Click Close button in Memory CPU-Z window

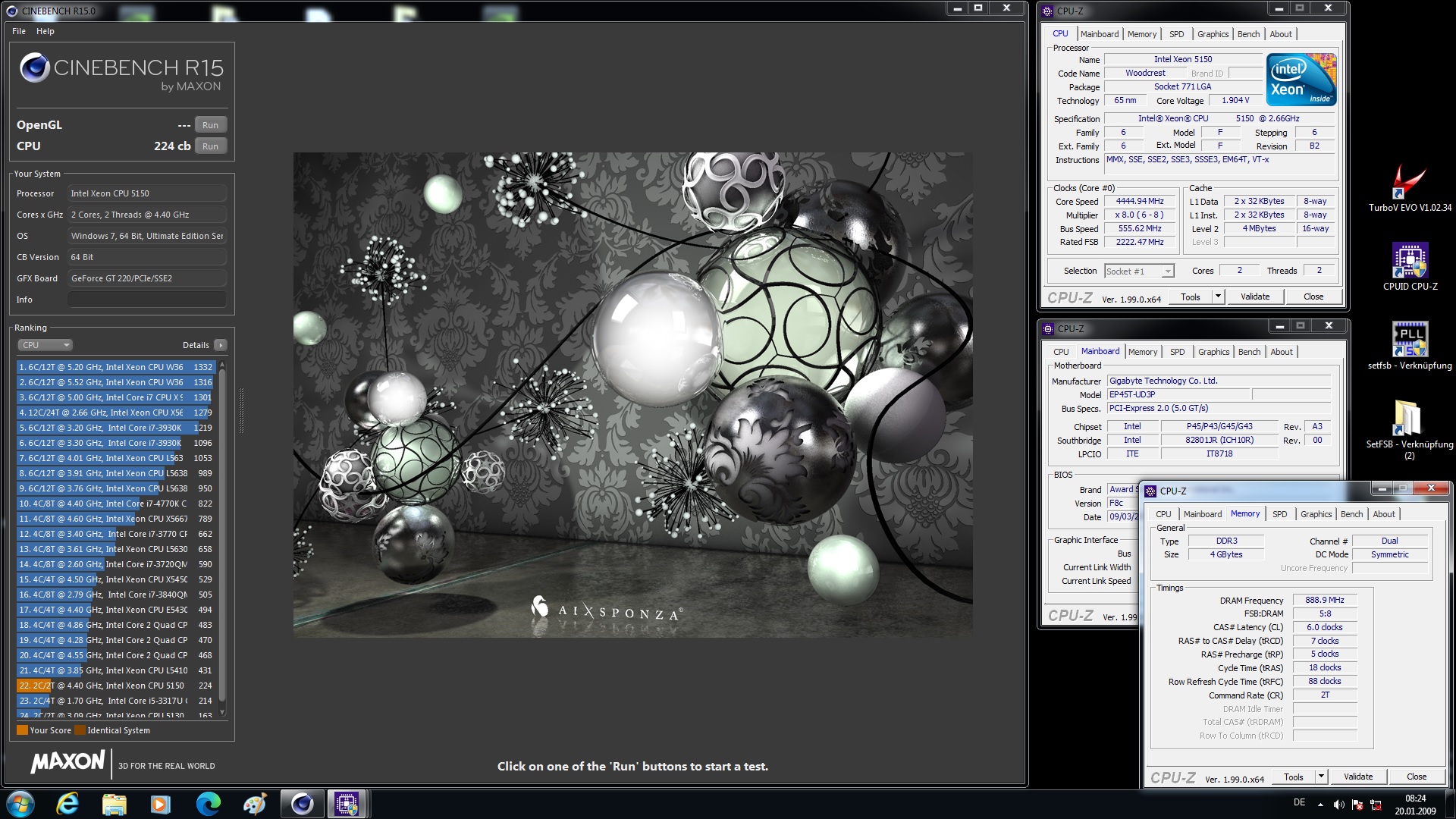1417,777
